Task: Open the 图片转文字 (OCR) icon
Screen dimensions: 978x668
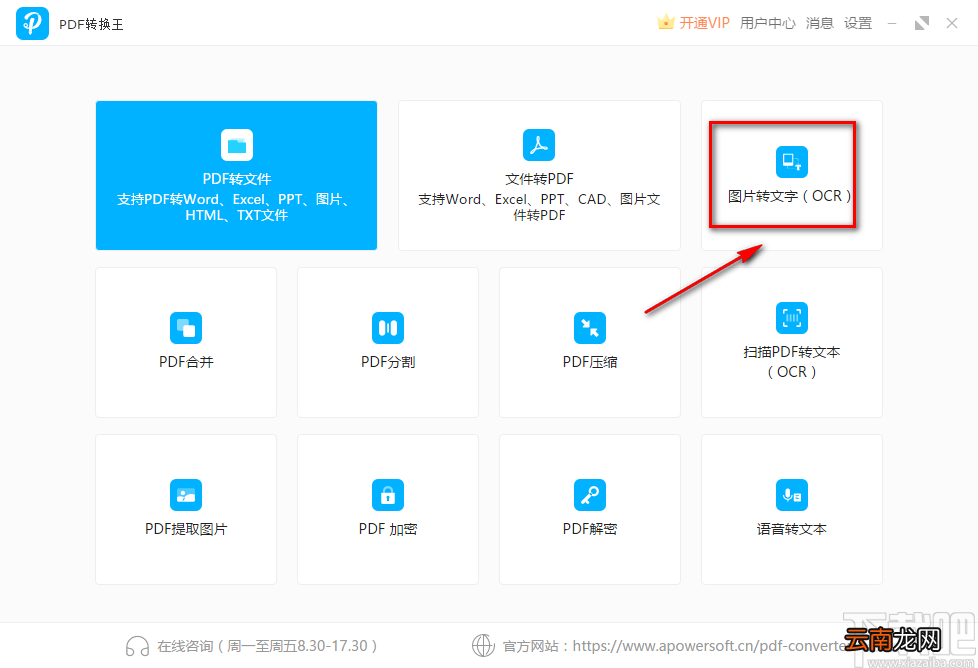Action: point(792,162)
